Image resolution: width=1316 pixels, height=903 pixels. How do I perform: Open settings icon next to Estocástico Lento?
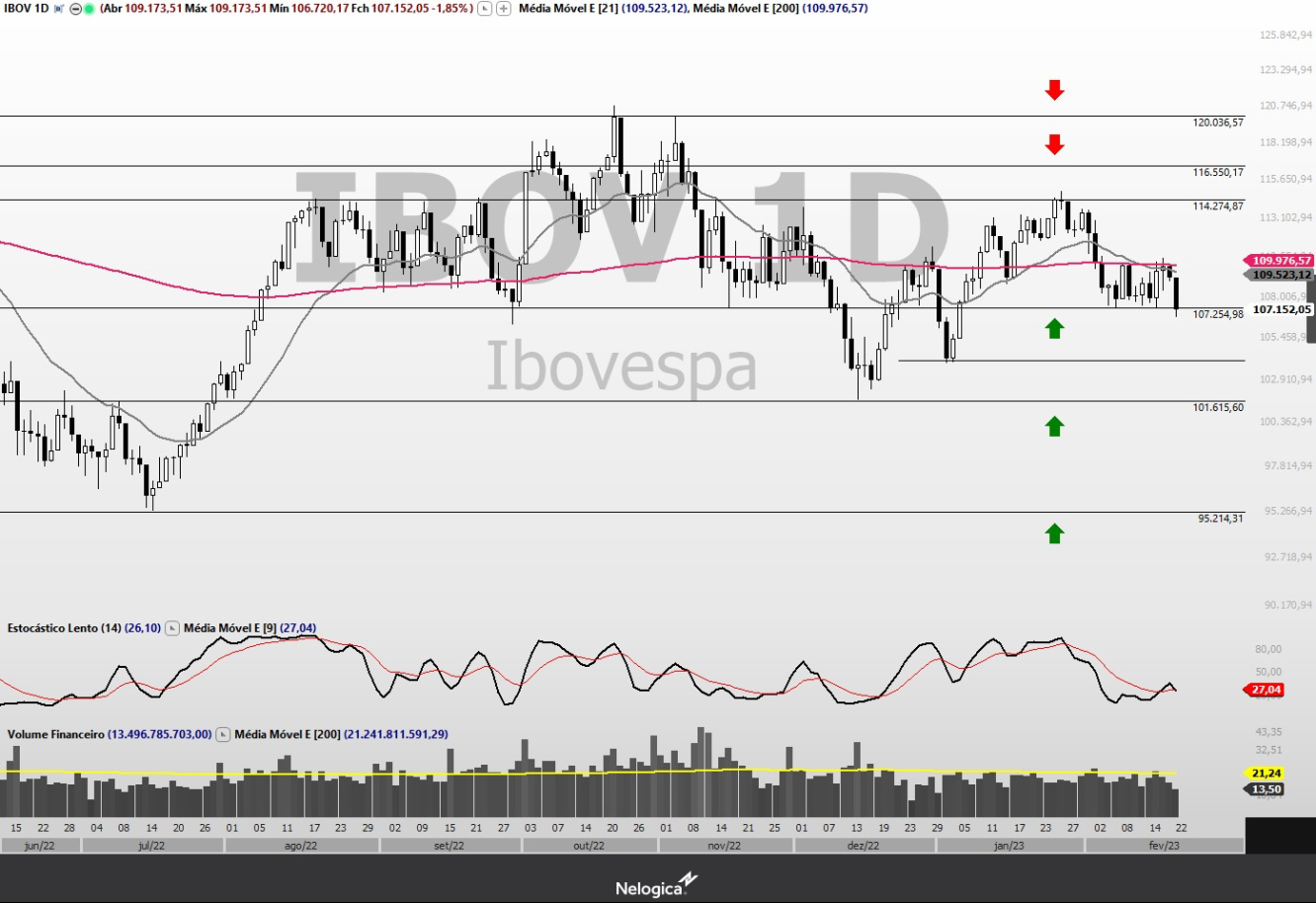click(172, 627)
